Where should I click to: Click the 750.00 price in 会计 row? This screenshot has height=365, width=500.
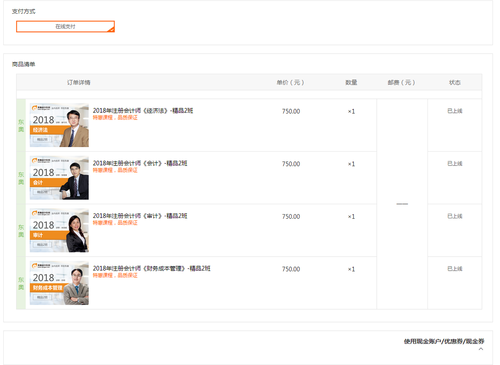291,164
